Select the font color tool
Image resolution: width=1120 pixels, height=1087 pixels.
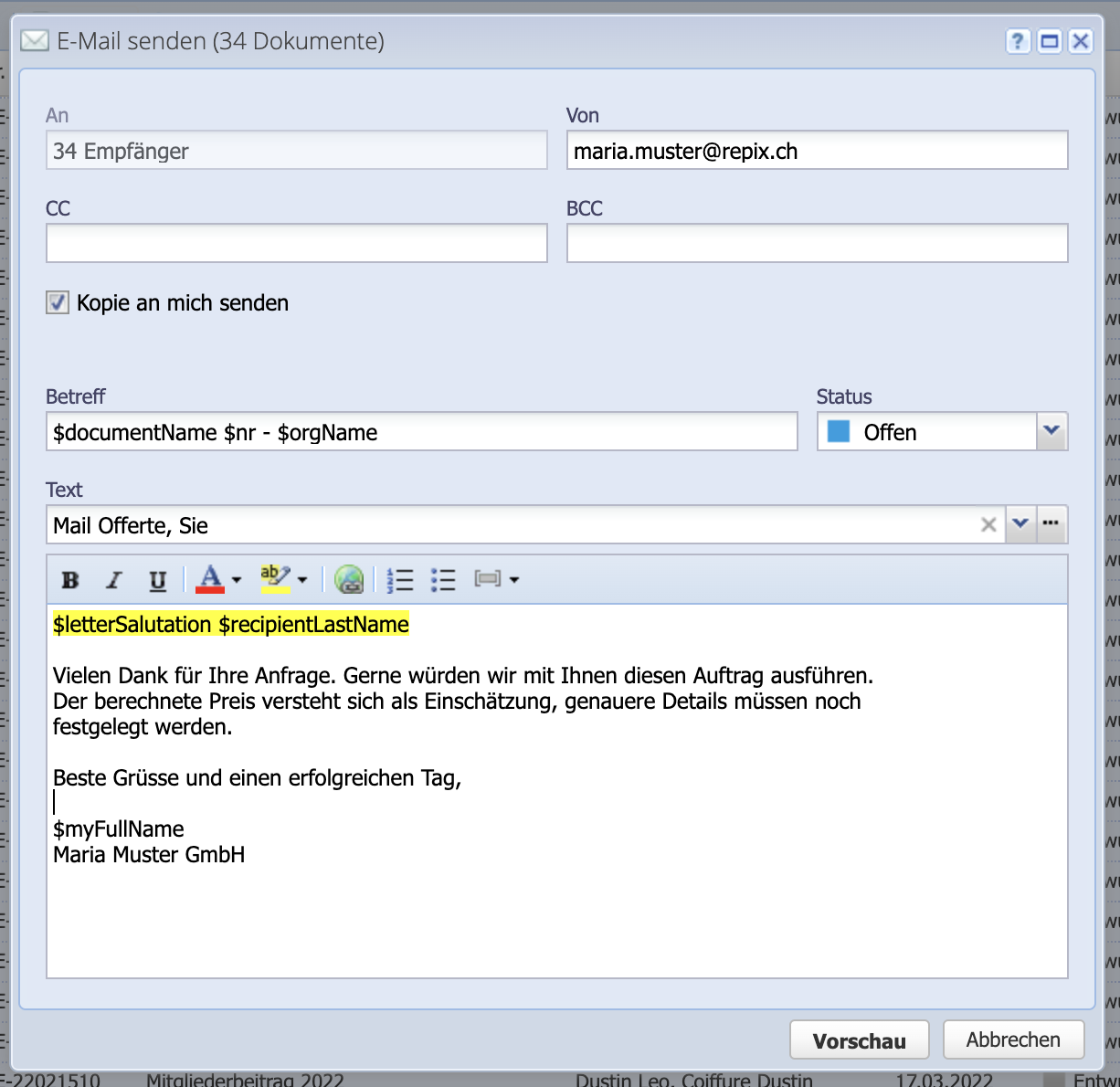[x=209, y=579]
